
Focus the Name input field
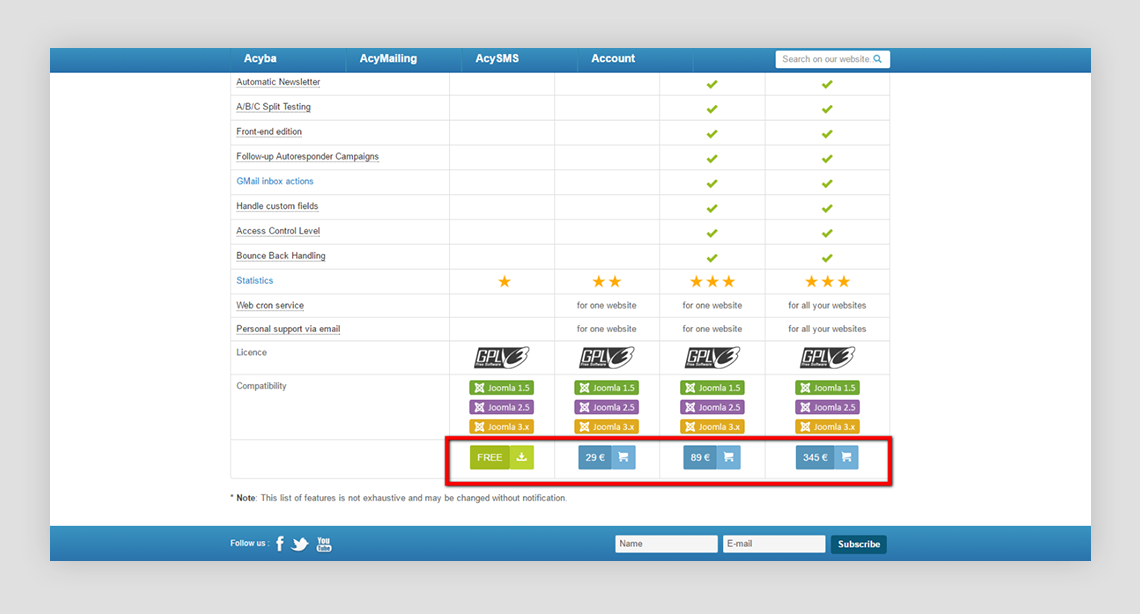pyautogui.click(x=666, y=544)
